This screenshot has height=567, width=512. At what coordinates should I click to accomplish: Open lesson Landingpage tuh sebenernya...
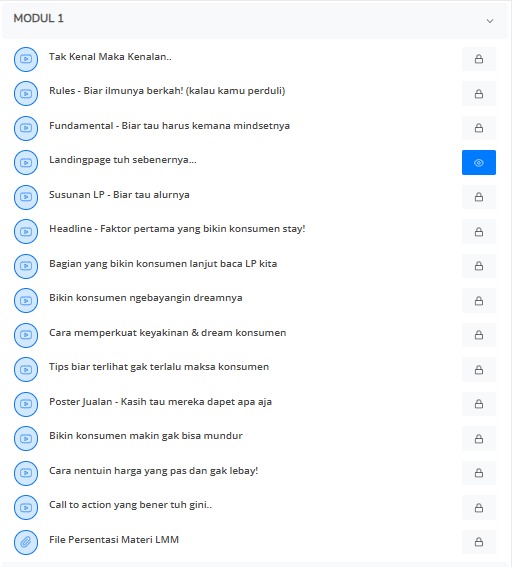(x=123, y=160)
